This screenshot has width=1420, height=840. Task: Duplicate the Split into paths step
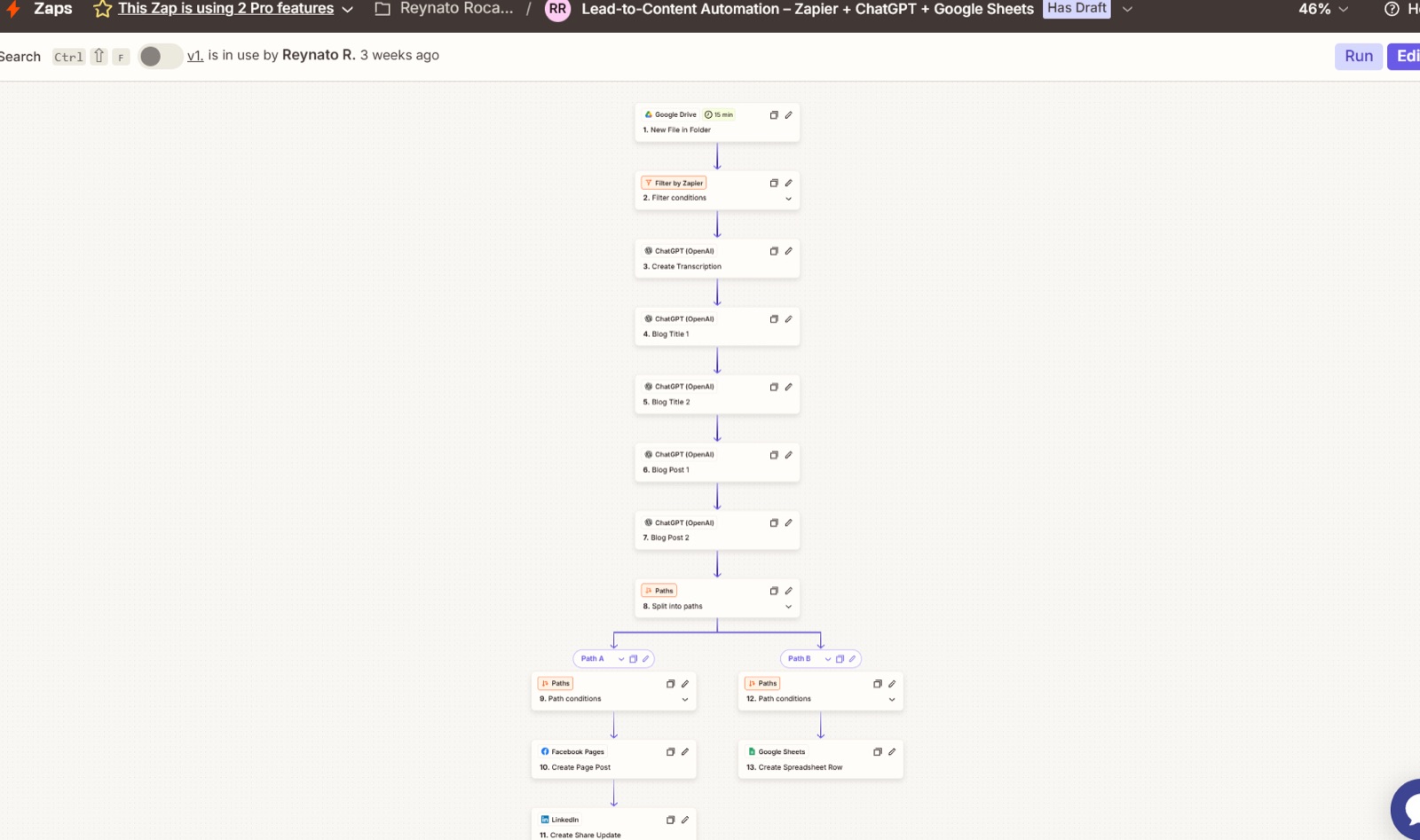pos(774,591)
